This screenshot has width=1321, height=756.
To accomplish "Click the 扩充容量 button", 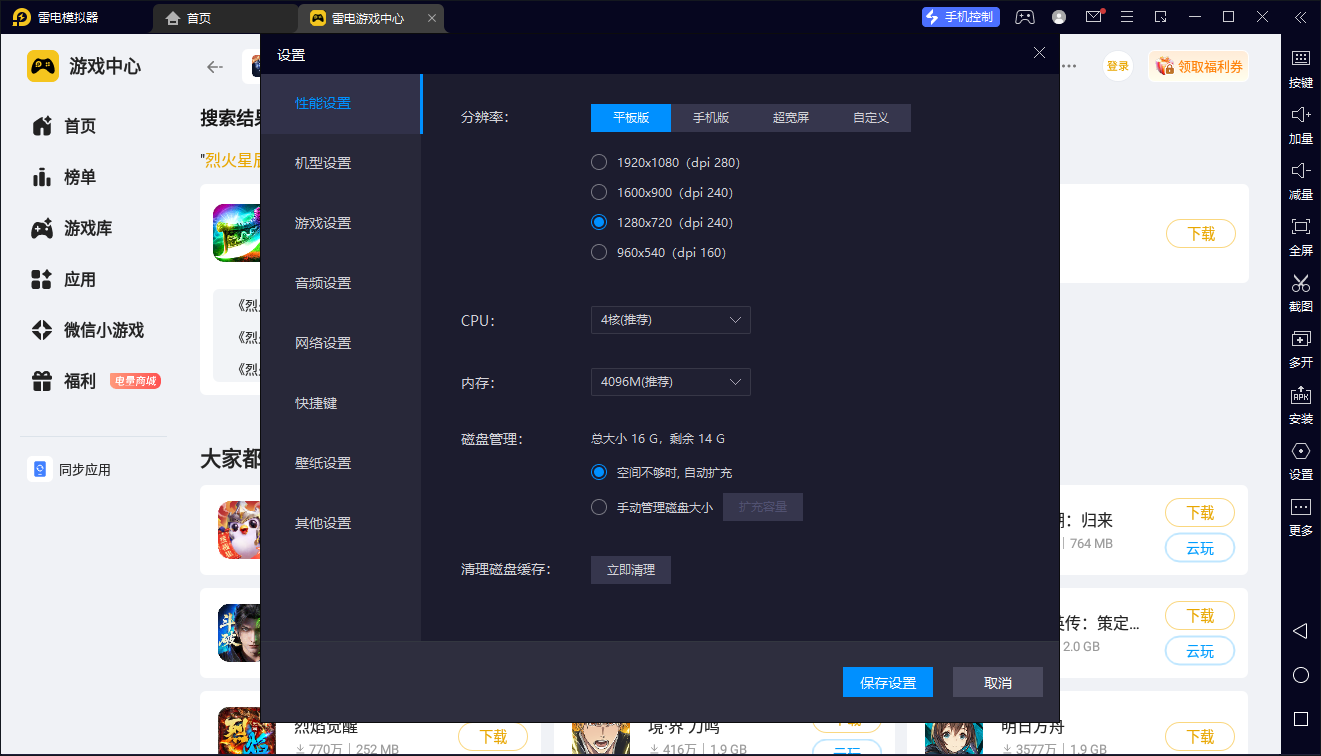I will pyautogui.click(x=763, y=507).
